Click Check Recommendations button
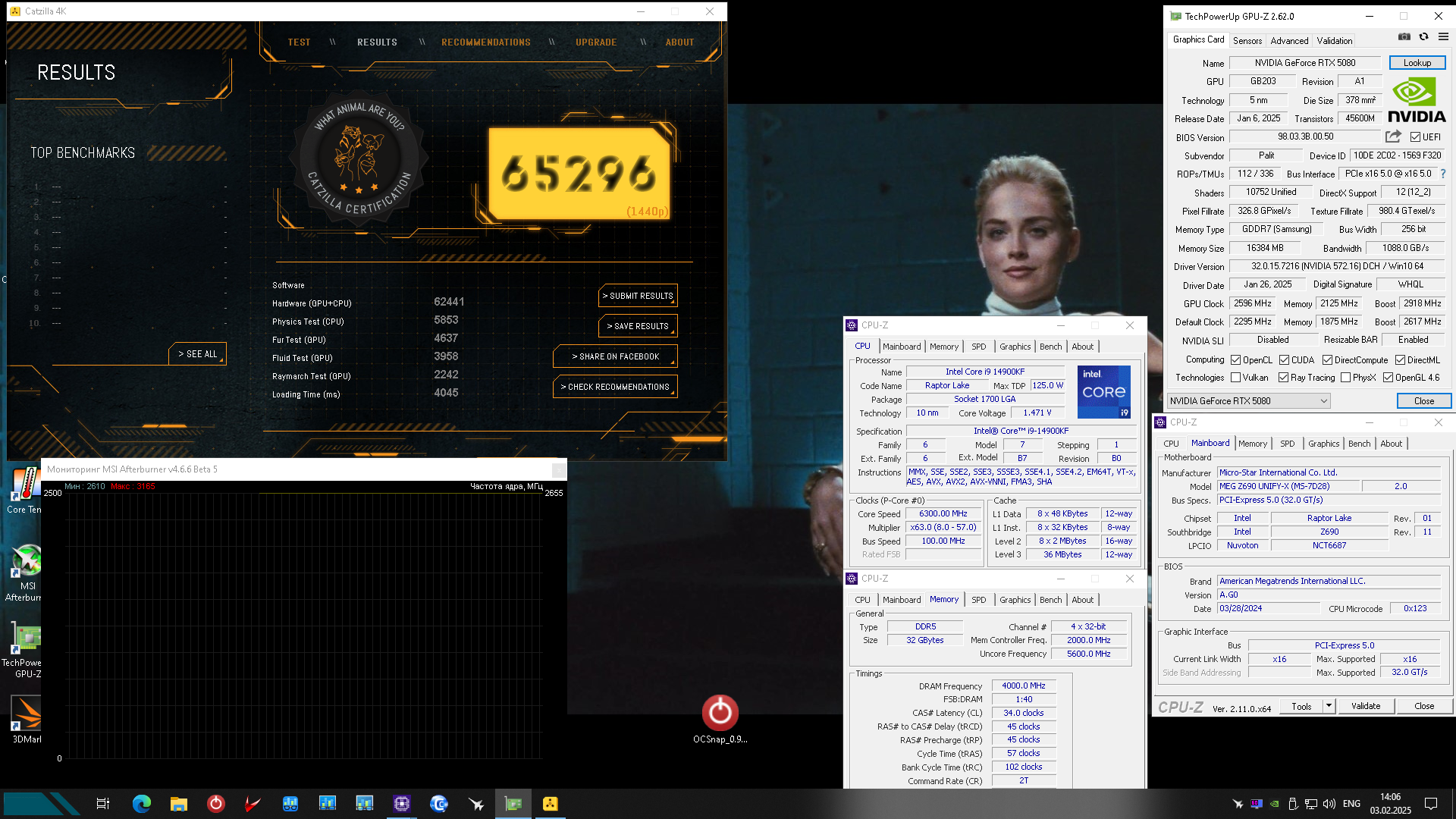Viewport: 1456px width, 819px height. pyautogui.click(x=615, y=387)
